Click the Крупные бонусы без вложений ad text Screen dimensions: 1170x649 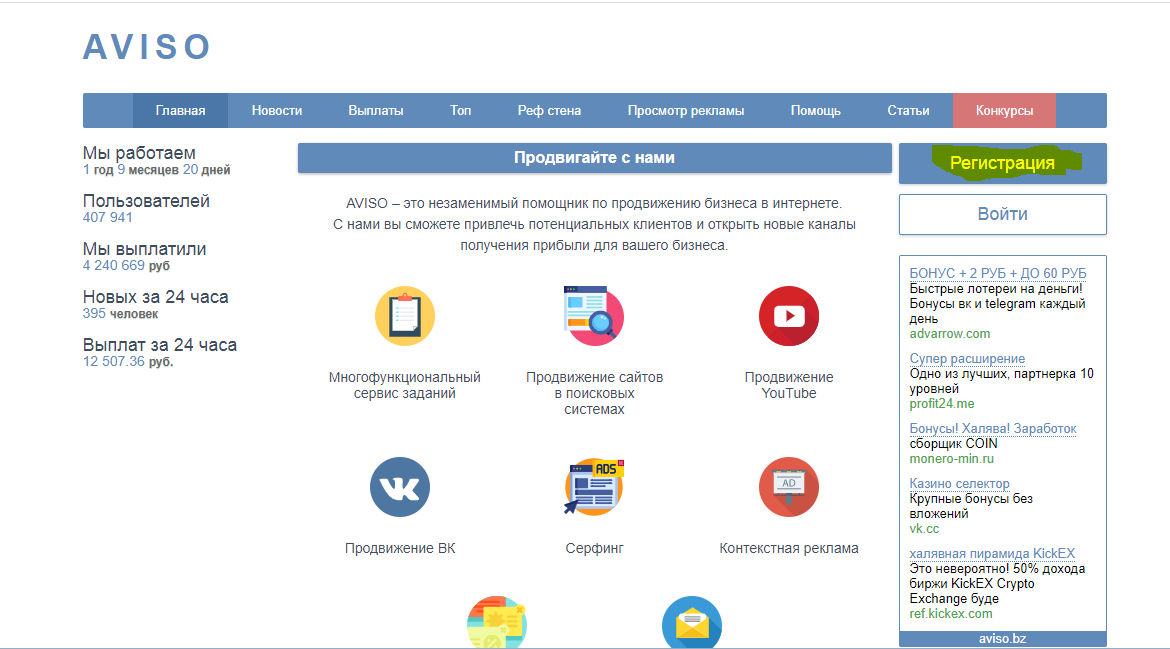coord(971,506)
